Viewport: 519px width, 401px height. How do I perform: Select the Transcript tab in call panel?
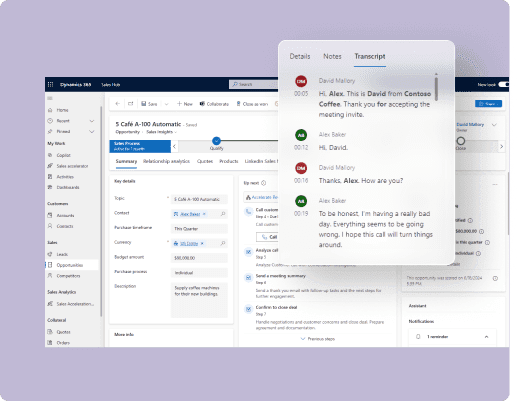pyautogui.click(x=370, y=56)
